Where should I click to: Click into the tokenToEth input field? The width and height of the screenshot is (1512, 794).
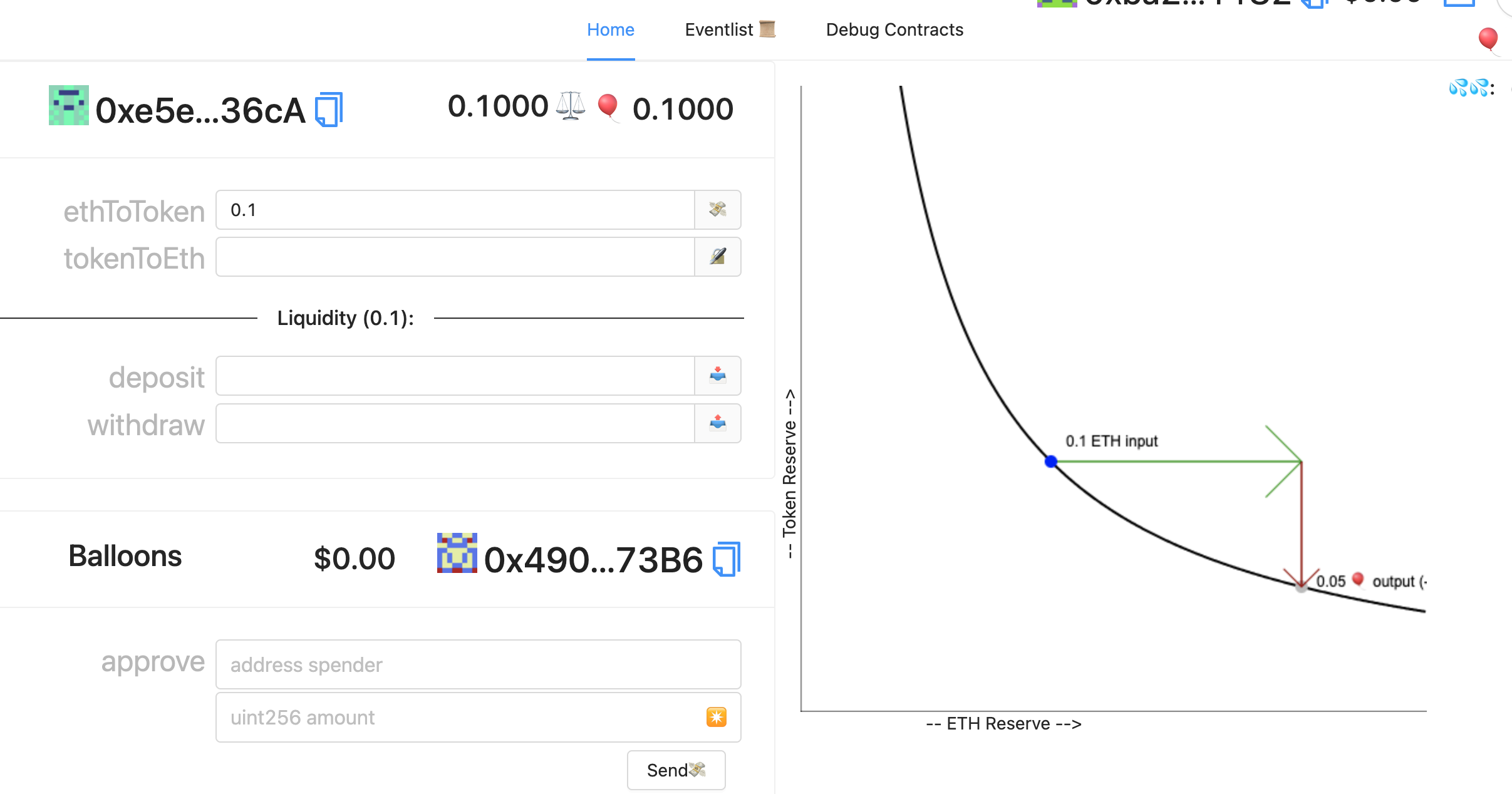point(455,257)
